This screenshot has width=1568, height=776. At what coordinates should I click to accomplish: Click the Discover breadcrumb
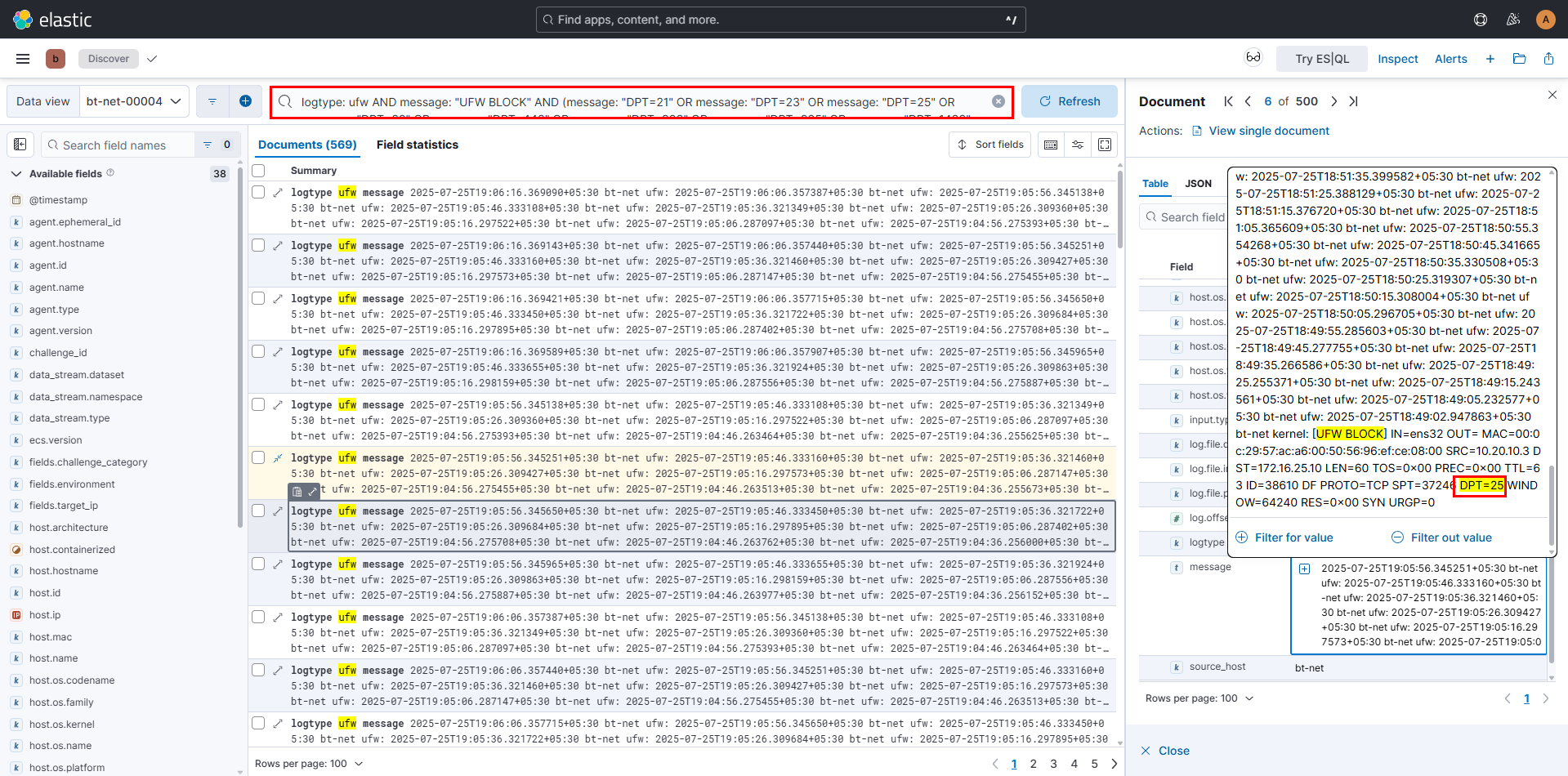(109, 59)
